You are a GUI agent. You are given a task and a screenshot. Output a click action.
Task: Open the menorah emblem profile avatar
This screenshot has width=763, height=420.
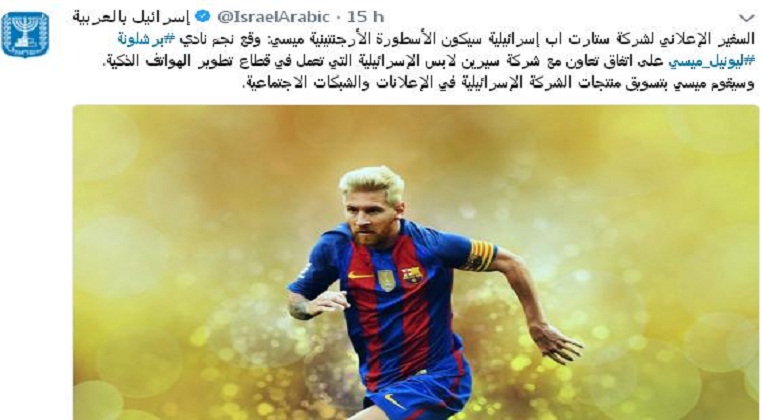[25, 35]
